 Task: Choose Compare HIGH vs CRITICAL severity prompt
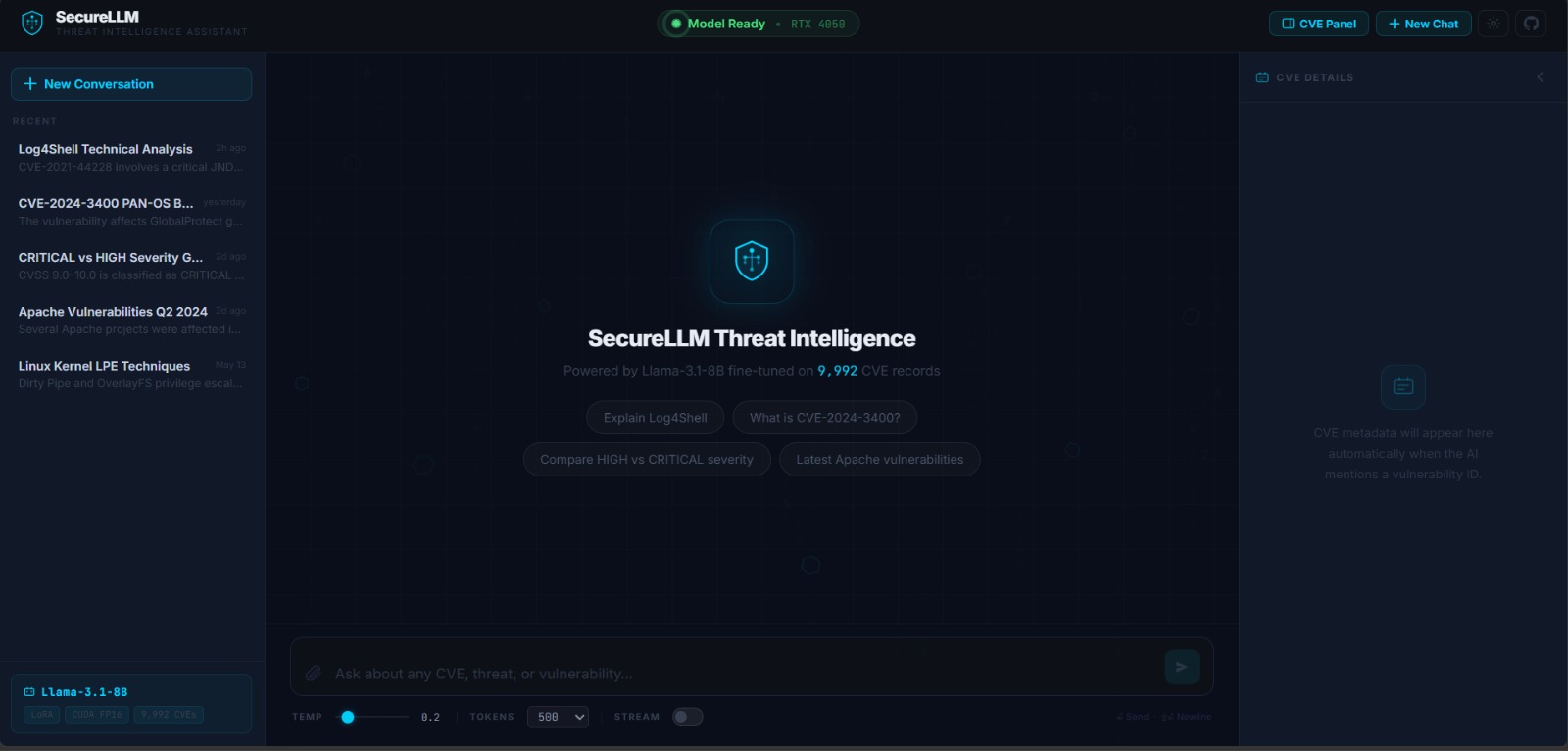pos(647,459)
